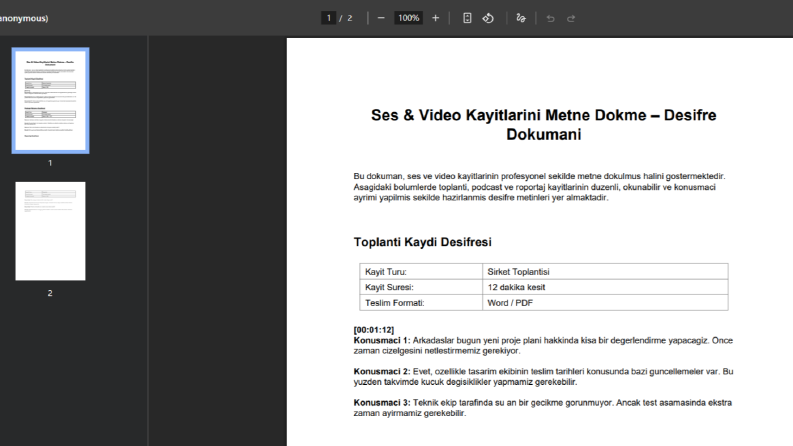Click the total page count in toolbar

pos(349,18)
